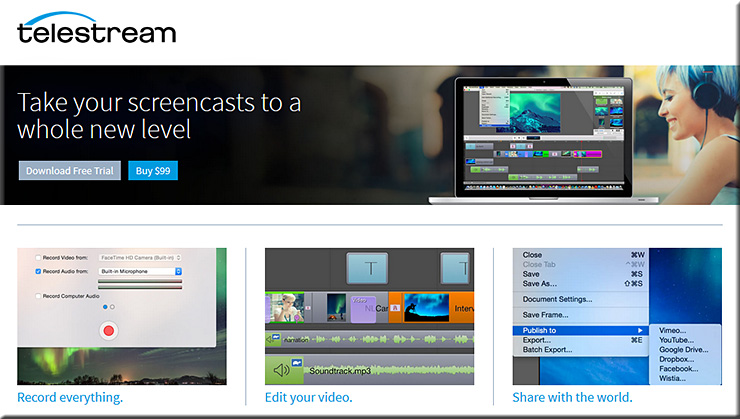The height and width of the screenshot is (419, 740).
Task: Click the speaker icon on the narration track
Action: tap(269, 339)
